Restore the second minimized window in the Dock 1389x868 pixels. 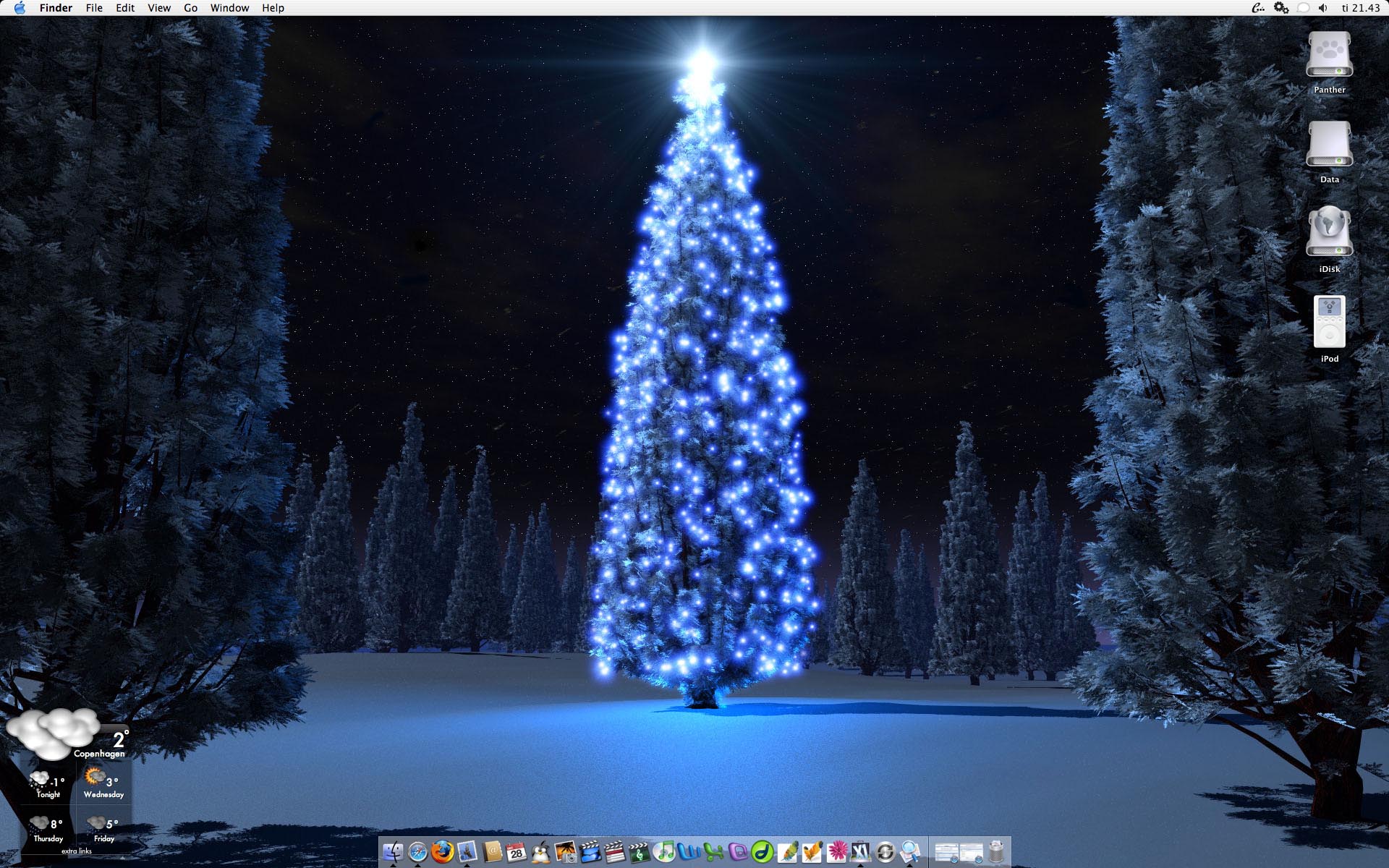(x=971, y=851)
